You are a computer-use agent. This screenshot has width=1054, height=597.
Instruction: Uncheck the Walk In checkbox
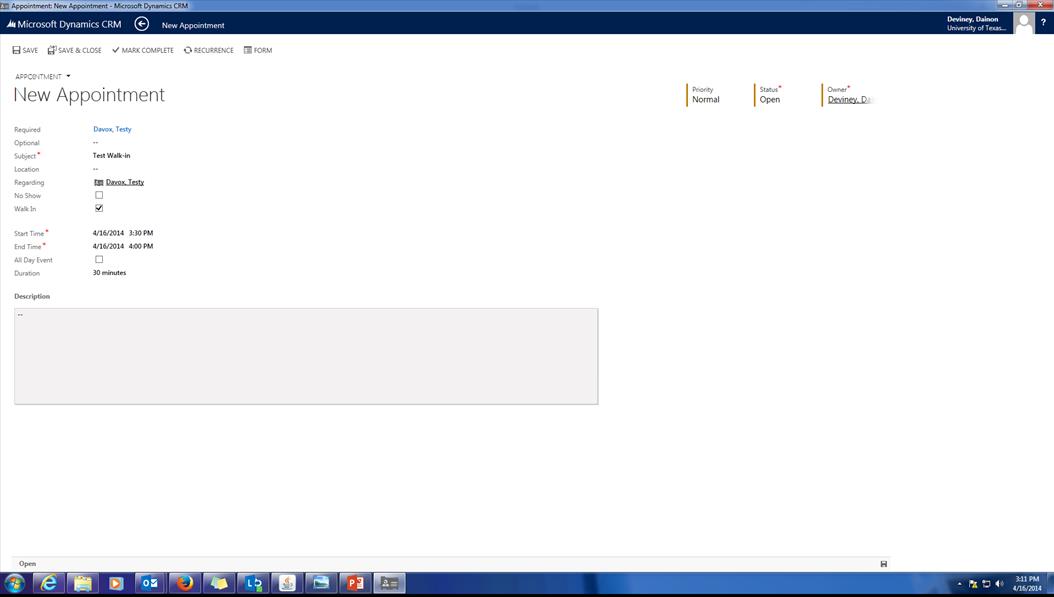(x=99, y=208)
